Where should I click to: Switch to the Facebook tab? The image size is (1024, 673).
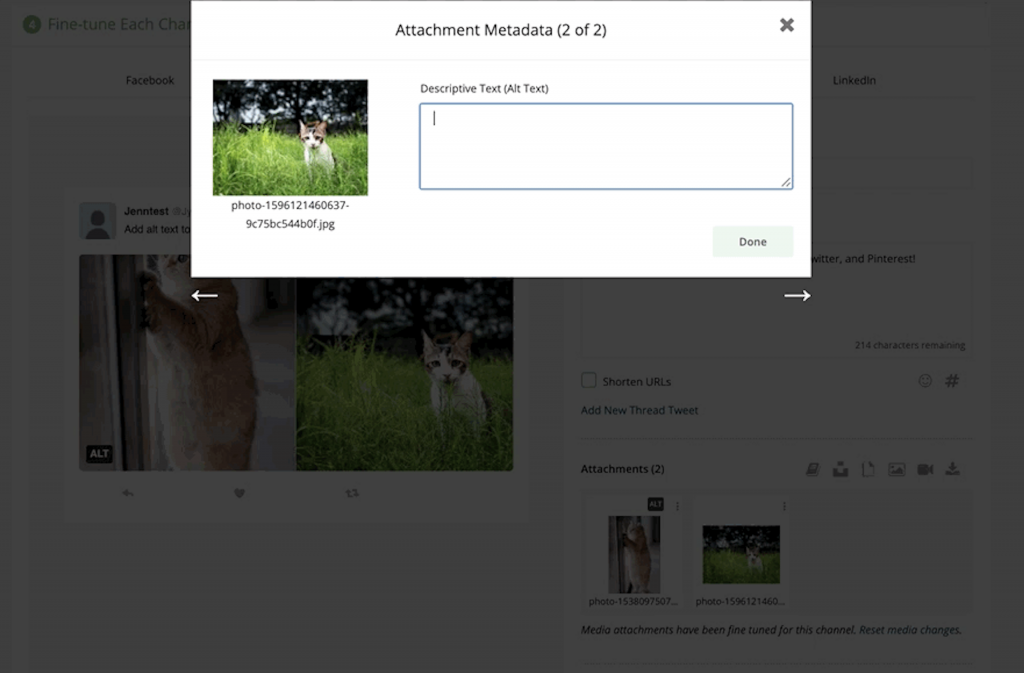(x=149, y=80)
